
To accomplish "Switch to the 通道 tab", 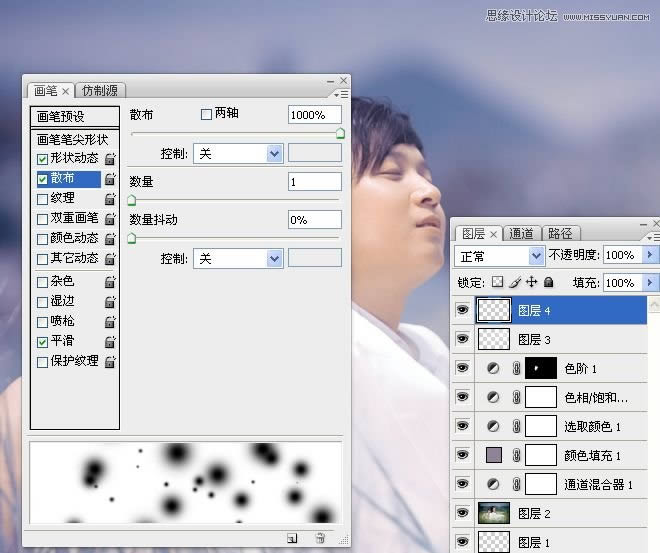I will coord(521,233).
